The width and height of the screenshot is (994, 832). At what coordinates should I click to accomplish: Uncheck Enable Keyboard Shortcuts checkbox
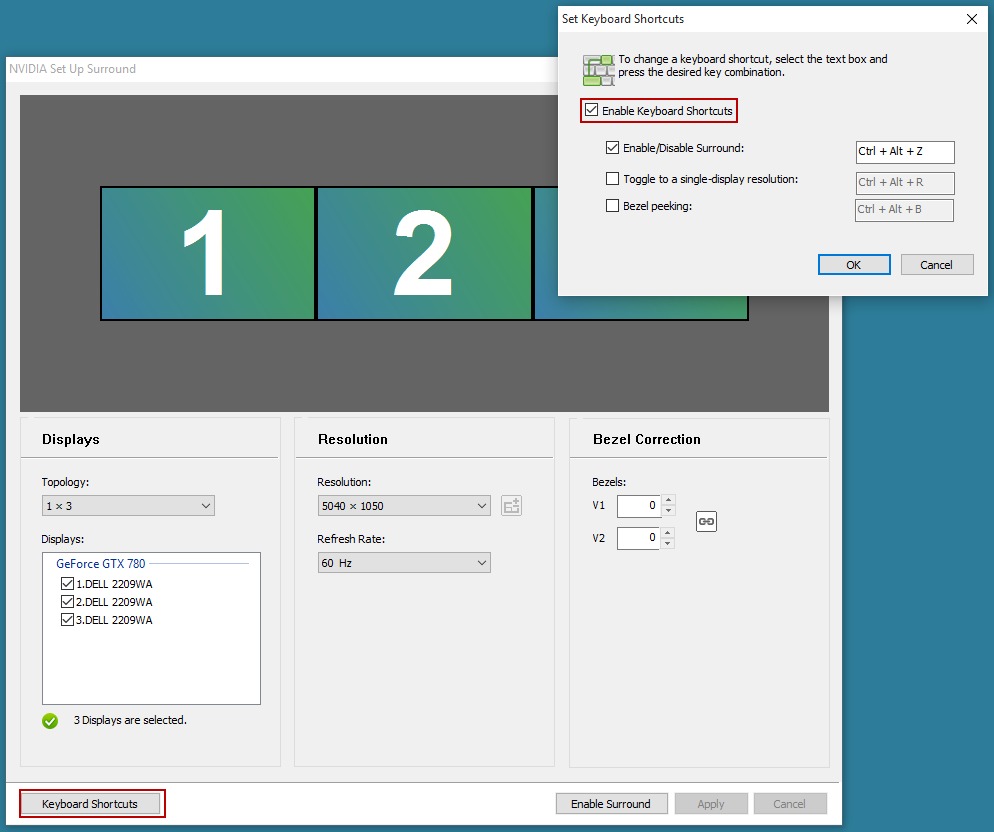coord(592,110)
